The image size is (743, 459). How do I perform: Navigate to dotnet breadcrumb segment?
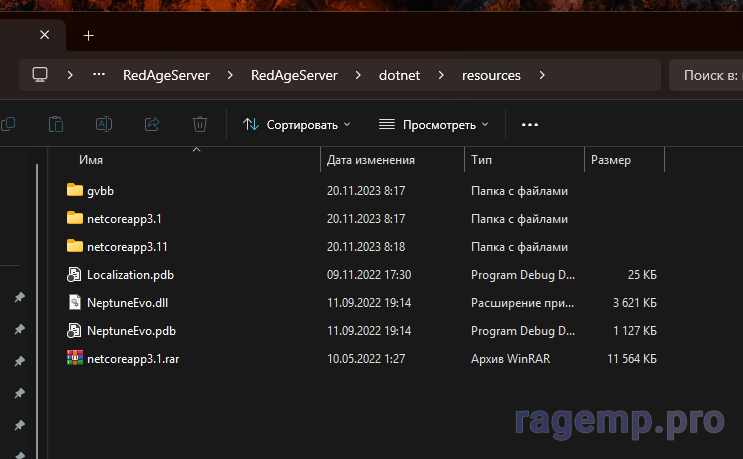[399, 75]
